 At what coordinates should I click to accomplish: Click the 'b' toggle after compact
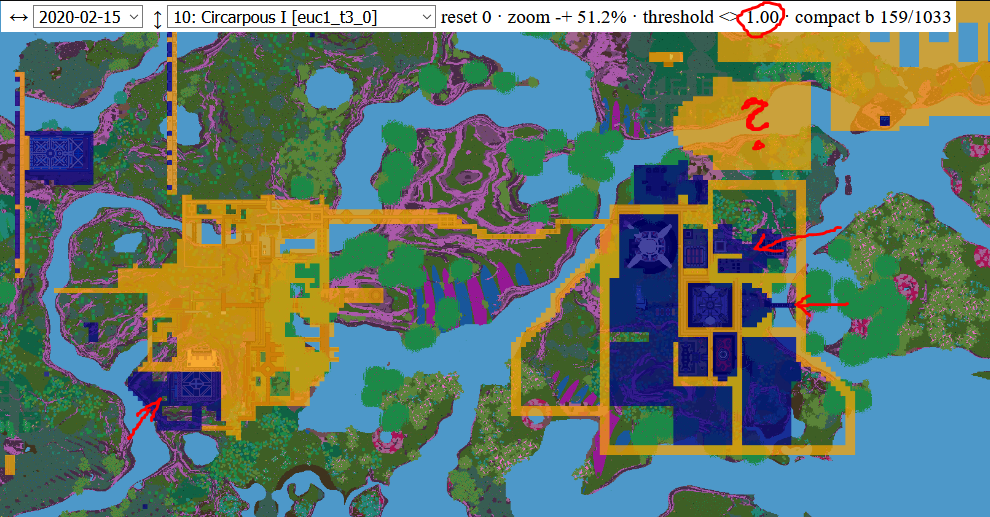pos(871,17)
